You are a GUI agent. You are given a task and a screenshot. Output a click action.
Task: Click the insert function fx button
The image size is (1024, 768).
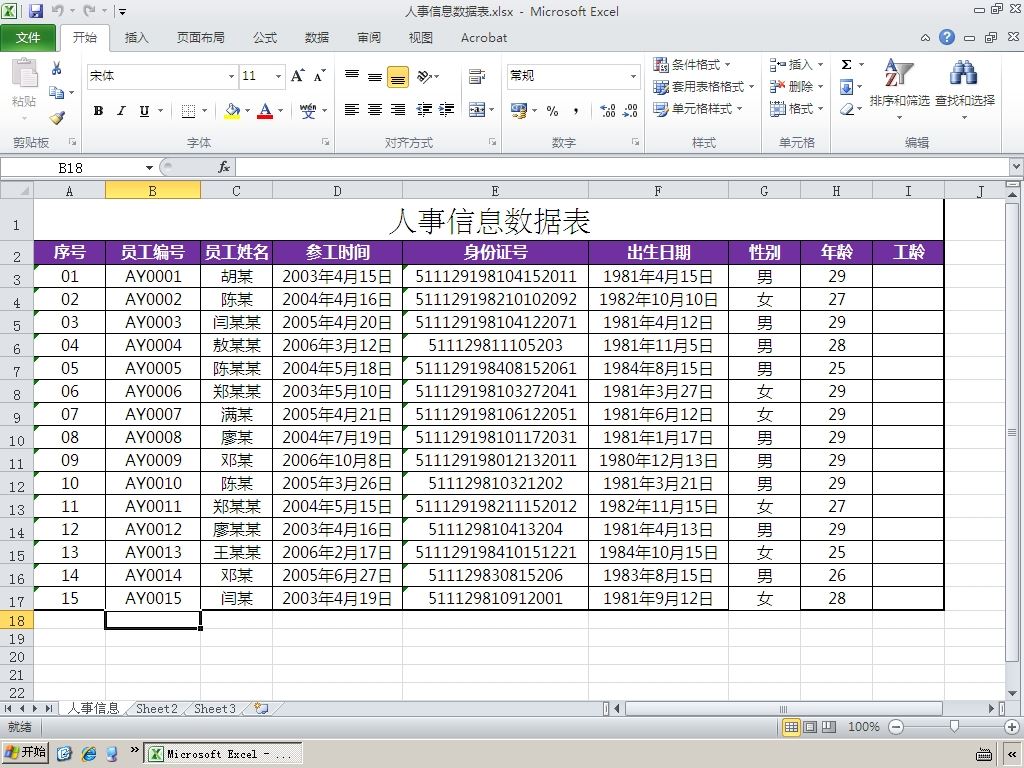pos(223,168)
